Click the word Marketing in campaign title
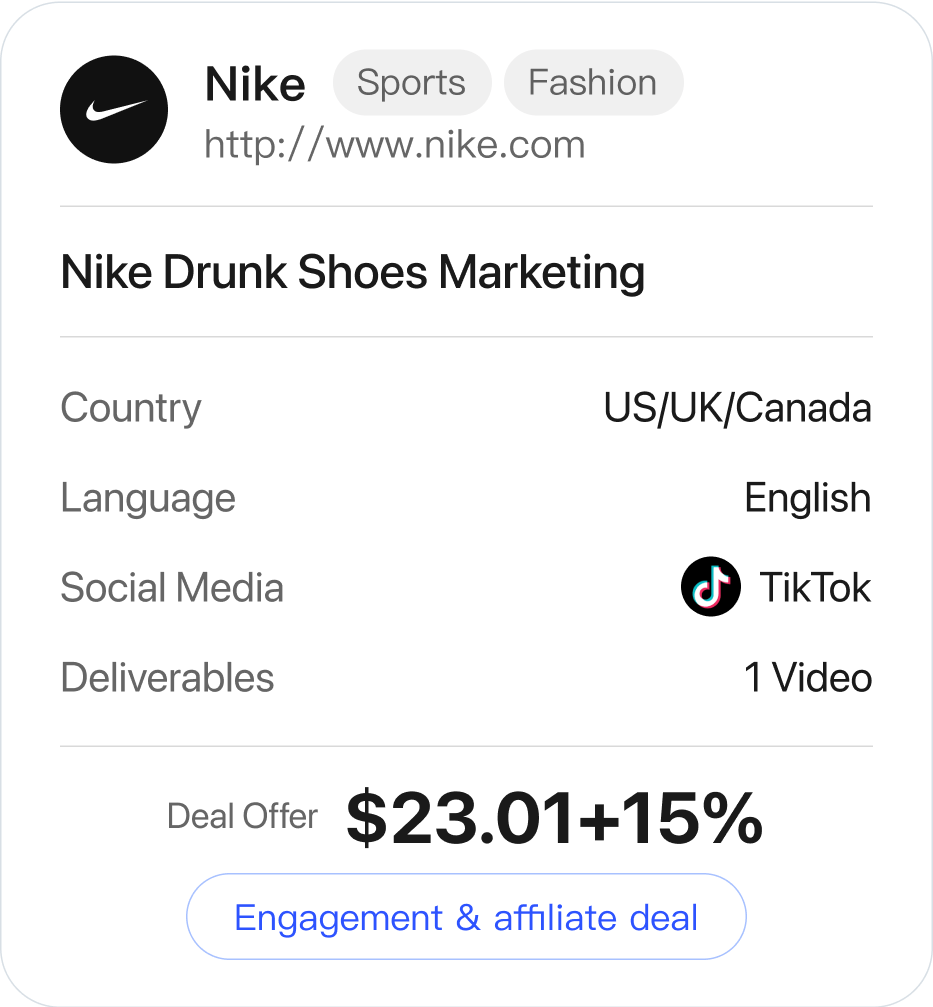933x1007 pixels. (542, 273)
